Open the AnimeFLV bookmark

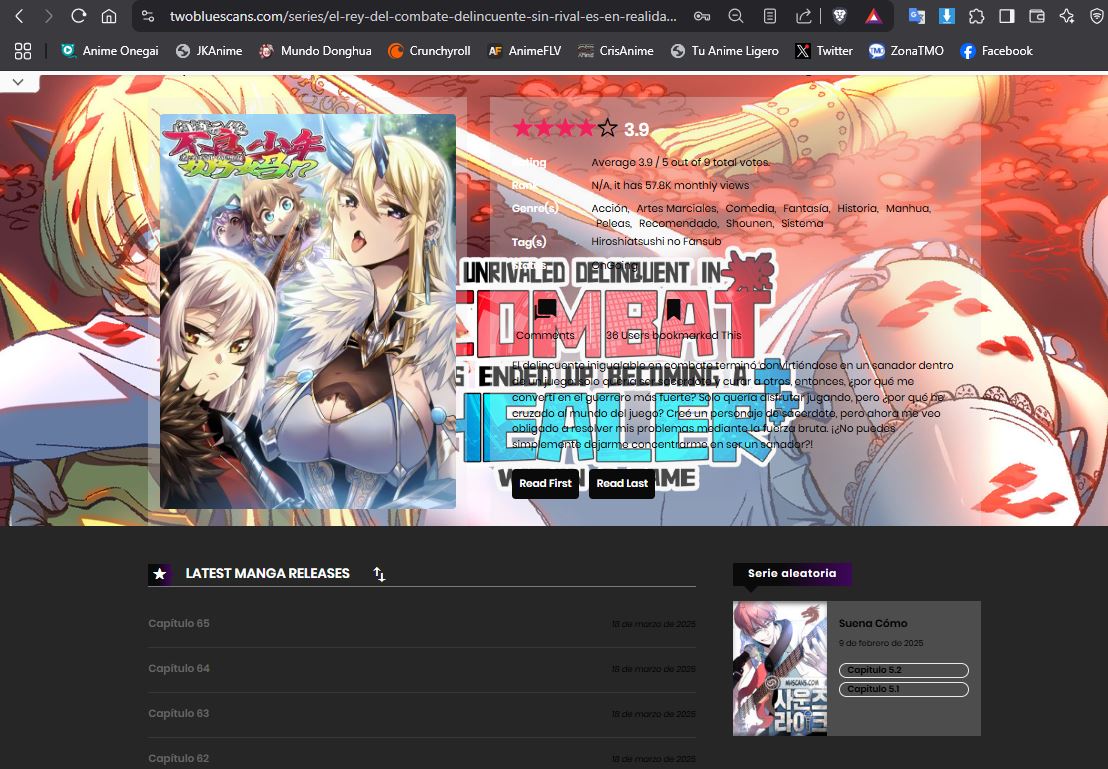click(524, 51)
